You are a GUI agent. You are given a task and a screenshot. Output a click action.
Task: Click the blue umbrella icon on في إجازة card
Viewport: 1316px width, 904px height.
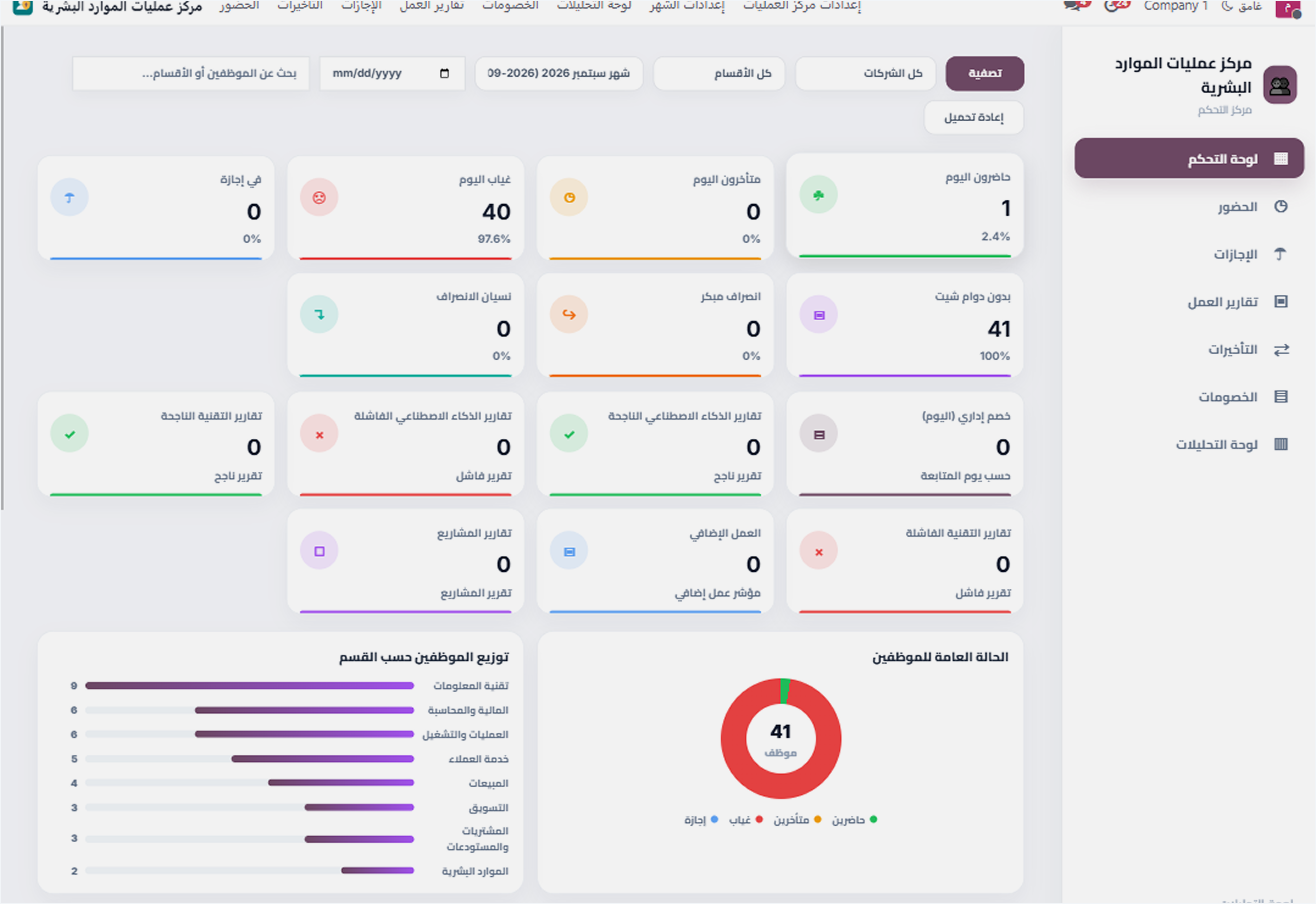pyautogui.click(x=70, y=197)
